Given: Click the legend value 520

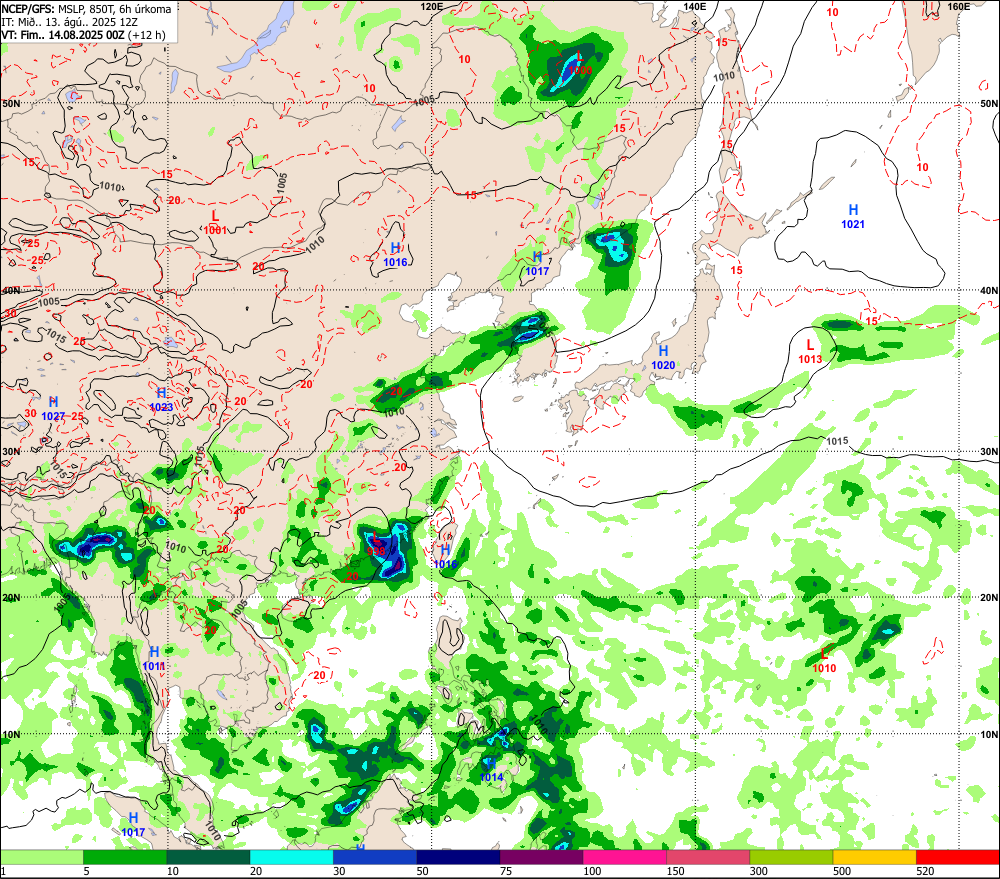Looking at the screenshot, I should 925,871.
